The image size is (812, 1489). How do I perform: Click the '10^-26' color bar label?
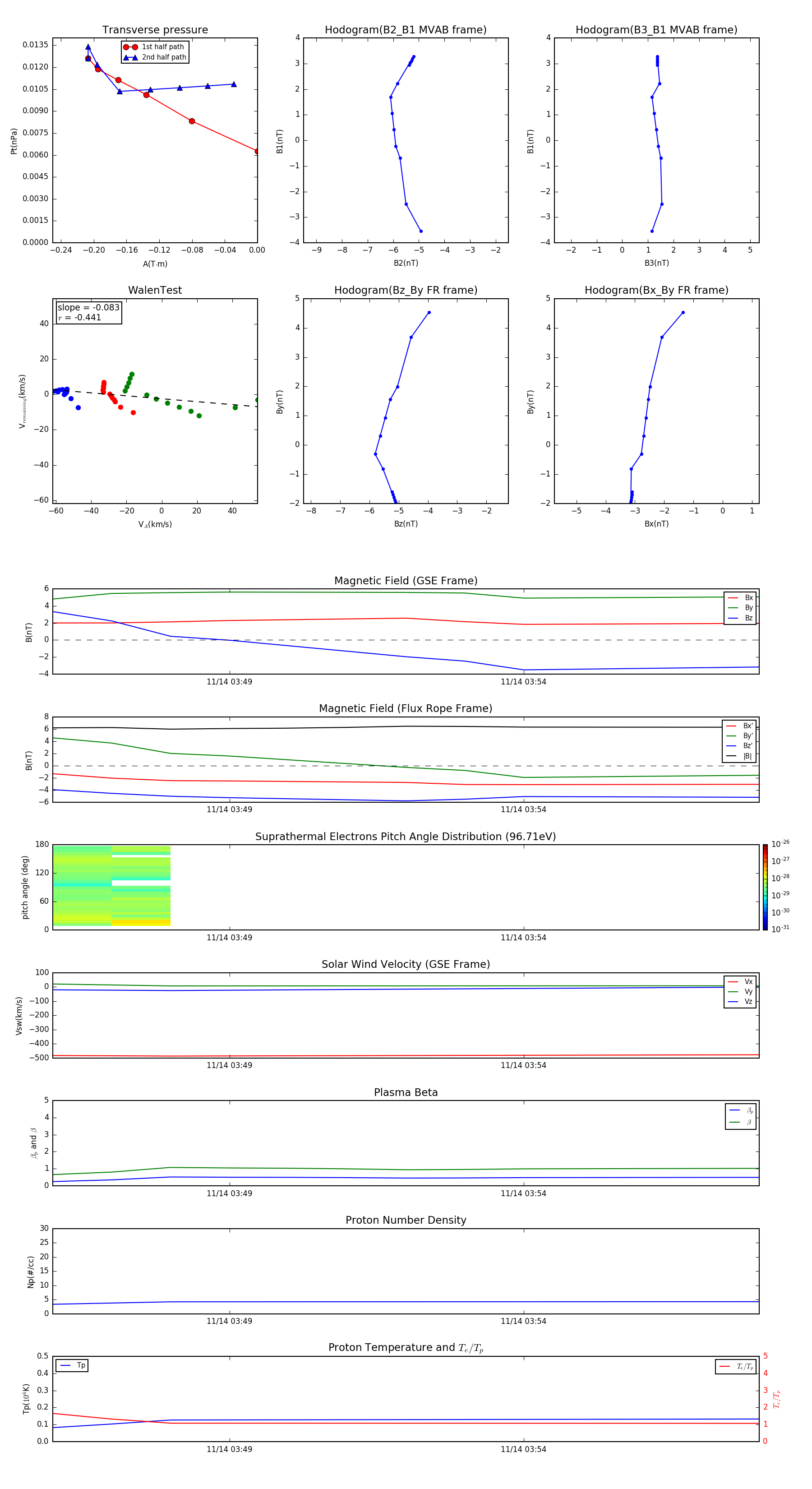coord(780,844)
